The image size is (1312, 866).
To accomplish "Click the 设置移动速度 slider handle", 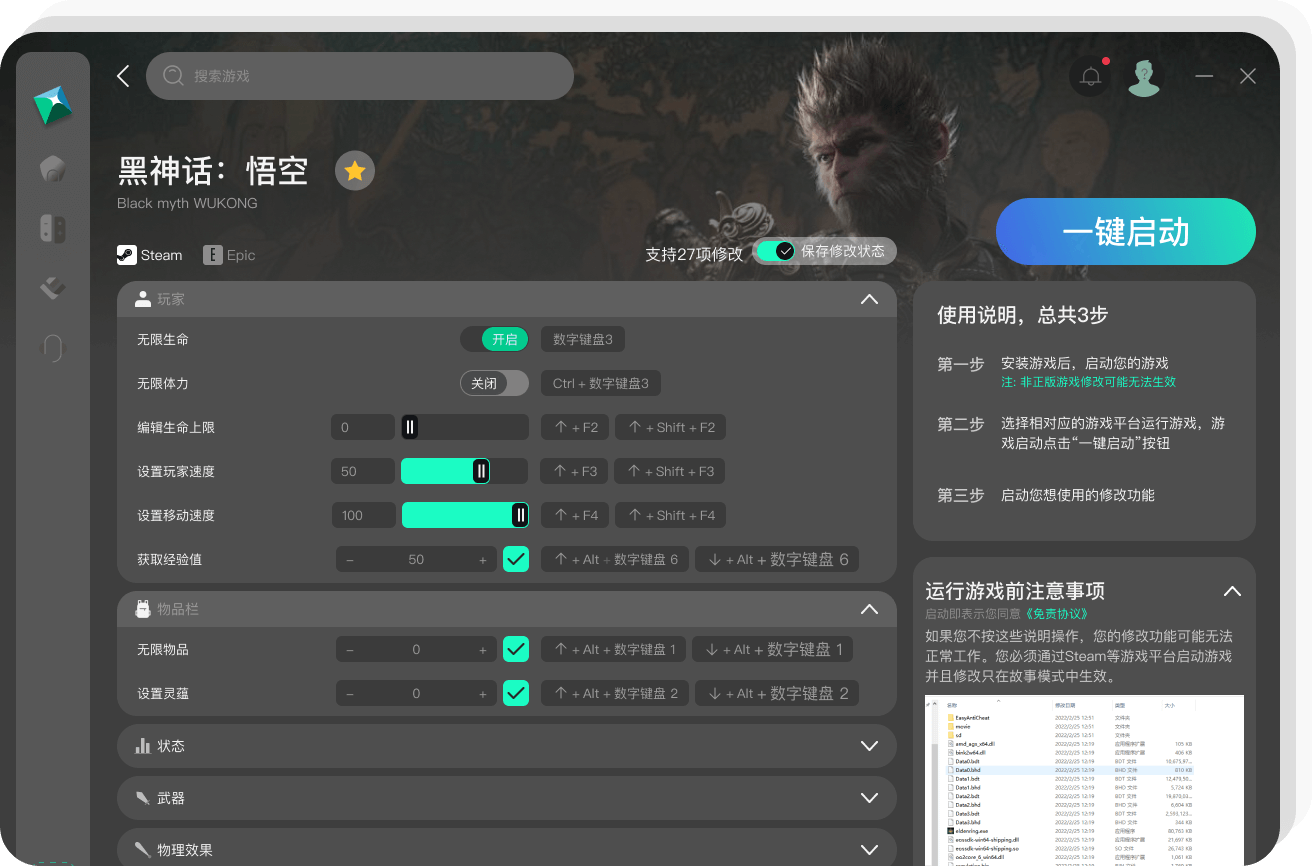I will click(x=520, y=515).
